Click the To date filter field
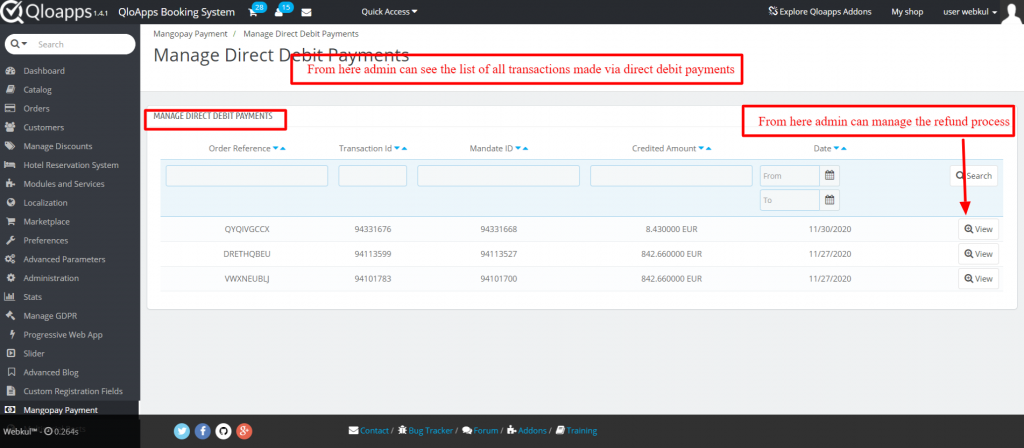Screen dimensions: 1024x448 pyautogui.click(x=790, y=200)
